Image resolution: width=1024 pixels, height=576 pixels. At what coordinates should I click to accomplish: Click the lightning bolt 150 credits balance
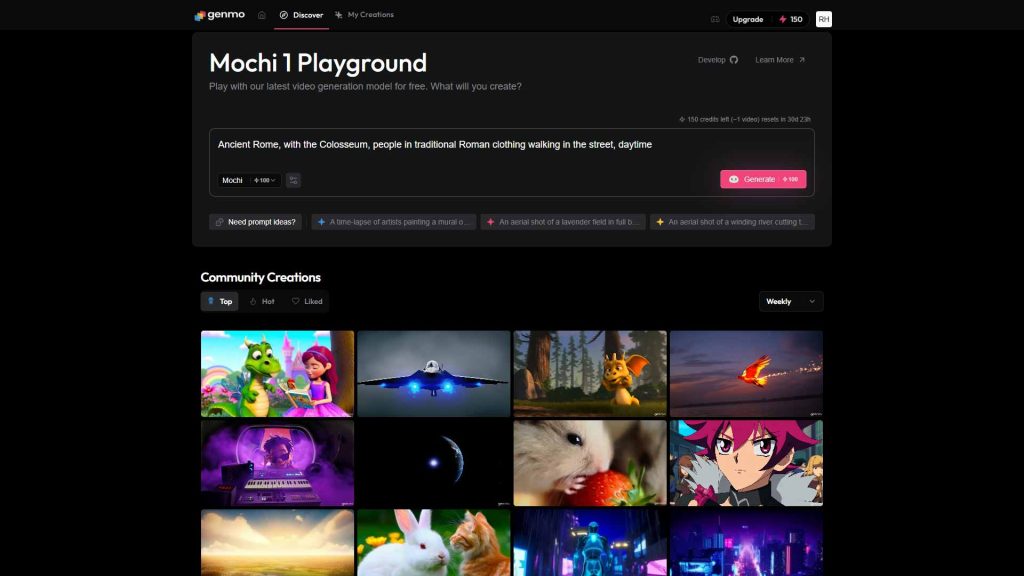791,20
